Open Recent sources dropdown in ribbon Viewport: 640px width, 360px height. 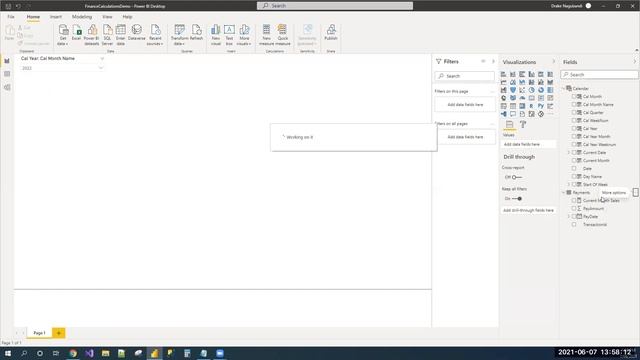(x=155, y=34)
